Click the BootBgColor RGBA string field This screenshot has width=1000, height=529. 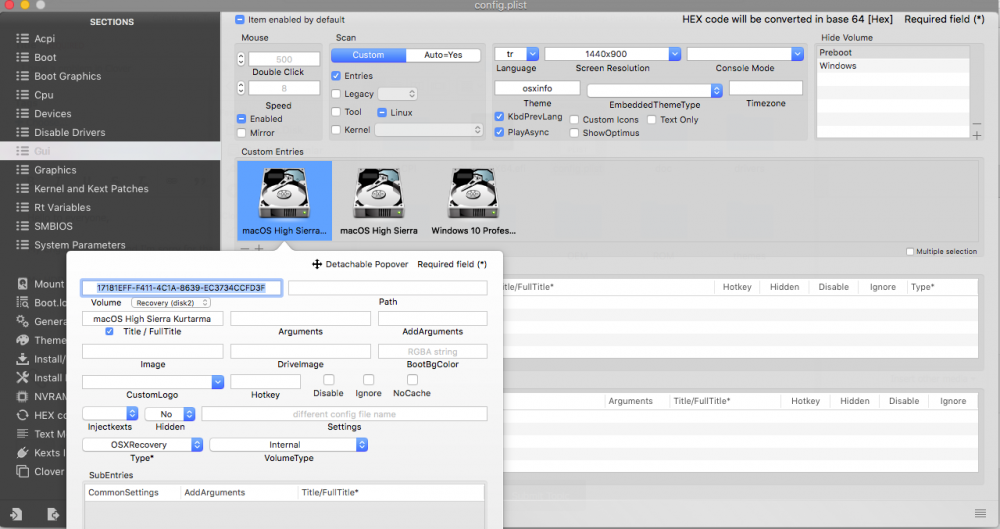click(432, 352)
